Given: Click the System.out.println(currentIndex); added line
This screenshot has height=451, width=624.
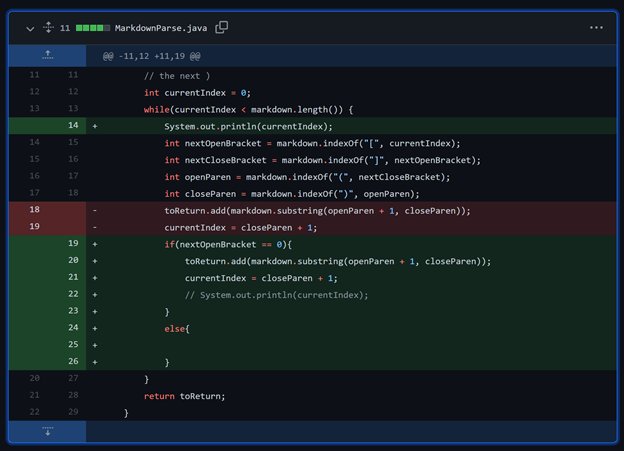Looking at the screenshot, I should click(x=248, y=127).
